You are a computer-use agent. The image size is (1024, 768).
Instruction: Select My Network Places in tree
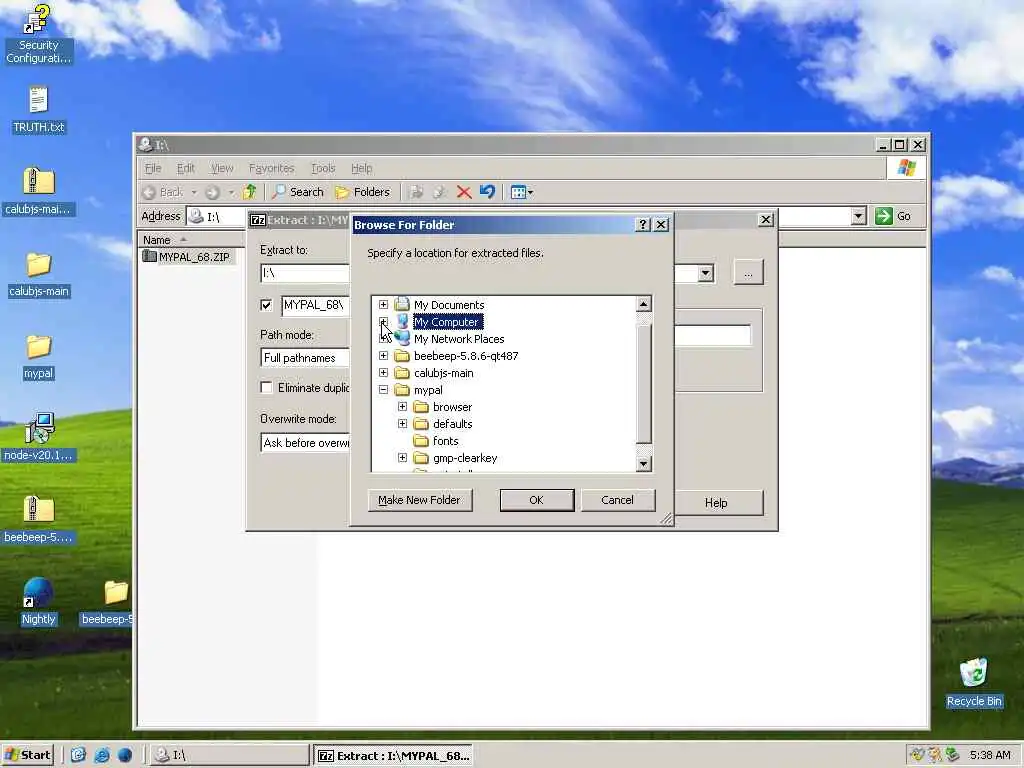click(x=458, y=339)
